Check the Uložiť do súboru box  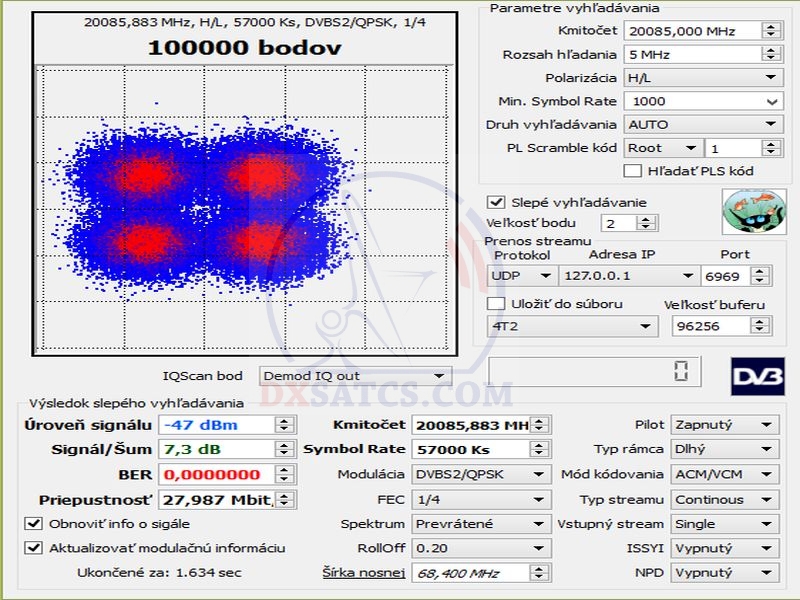[x=496, y=303]
